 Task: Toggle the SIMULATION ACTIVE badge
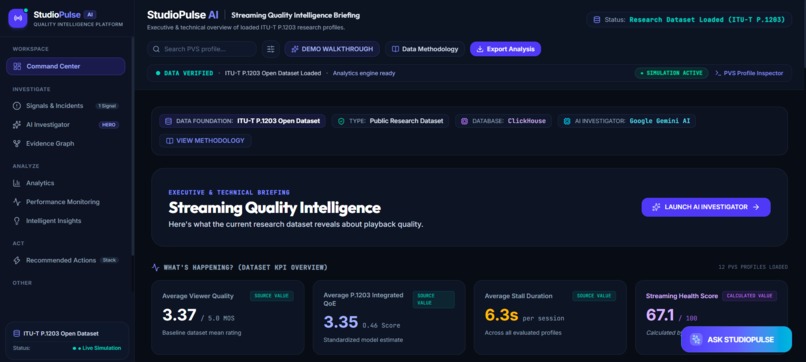click(671, 74)
